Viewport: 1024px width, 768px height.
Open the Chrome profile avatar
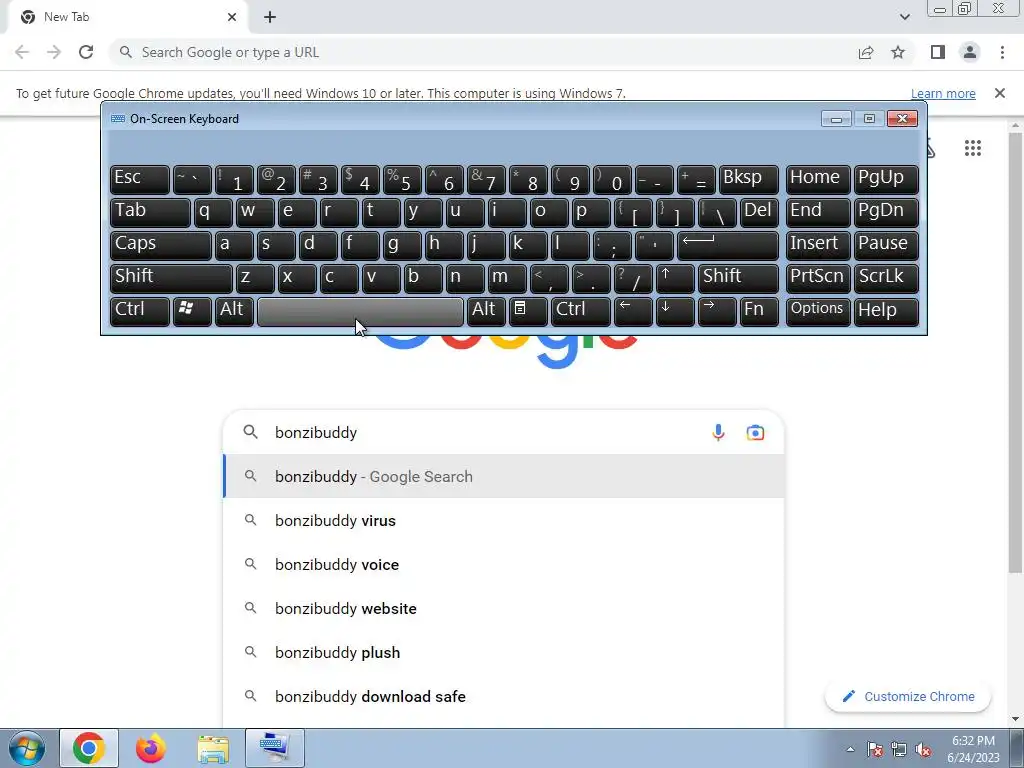tap(970, 52)
